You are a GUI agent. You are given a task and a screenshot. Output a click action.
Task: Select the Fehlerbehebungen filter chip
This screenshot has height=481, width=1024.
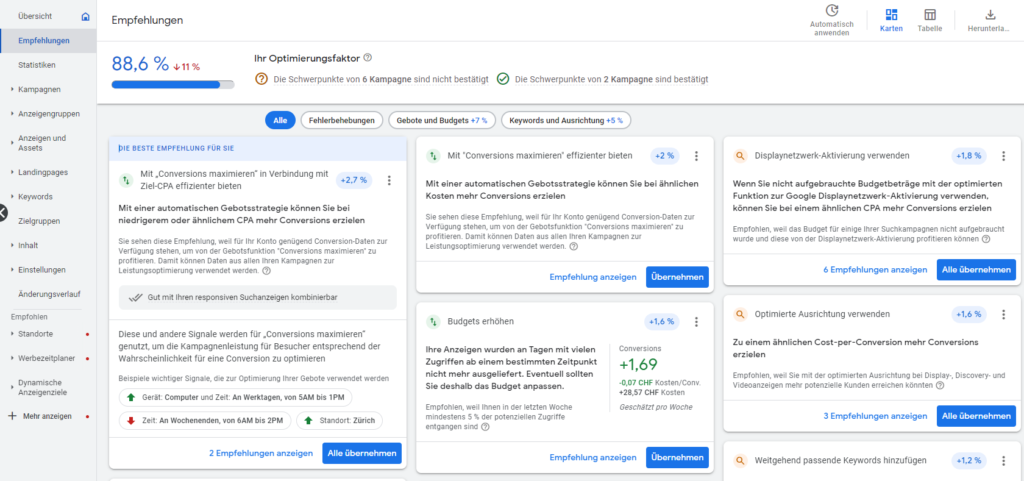342,120
